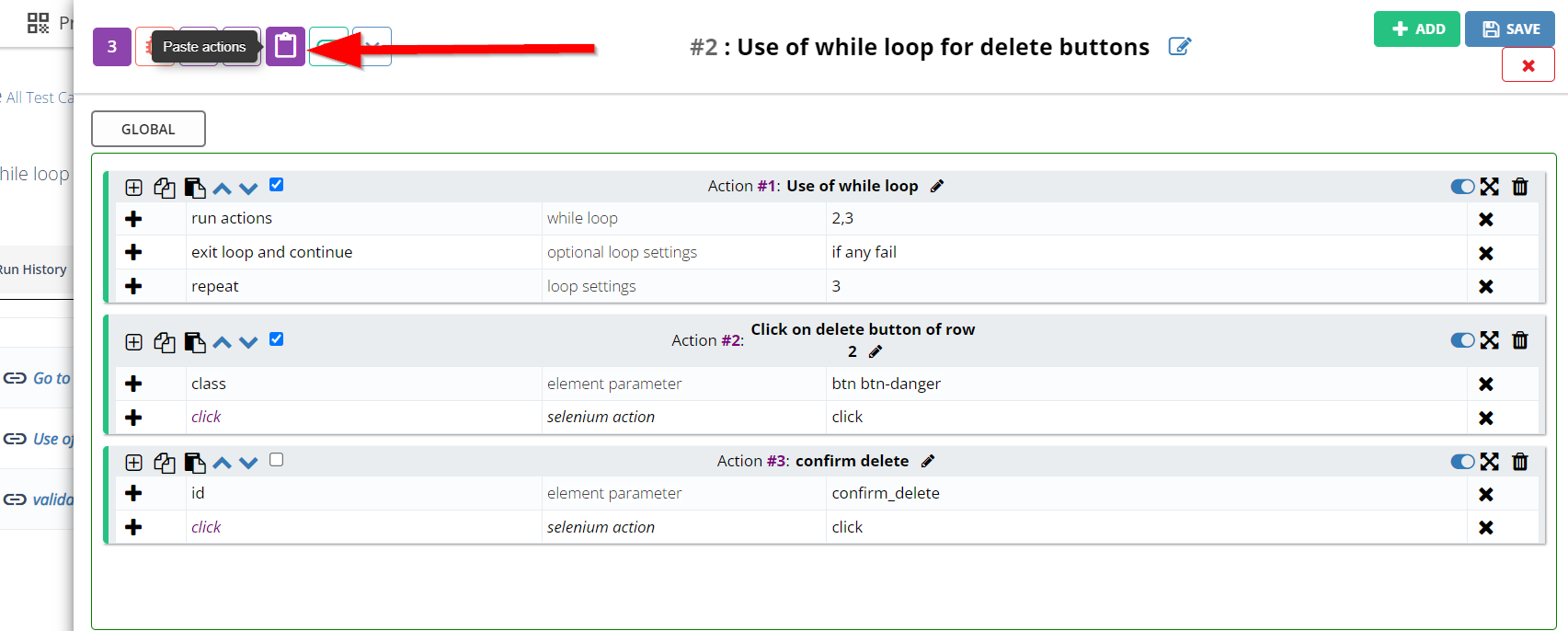Viewport: 1568px width, 631px height.
Task: Move Action #2 up with chevron
Action: coord(222,342)
